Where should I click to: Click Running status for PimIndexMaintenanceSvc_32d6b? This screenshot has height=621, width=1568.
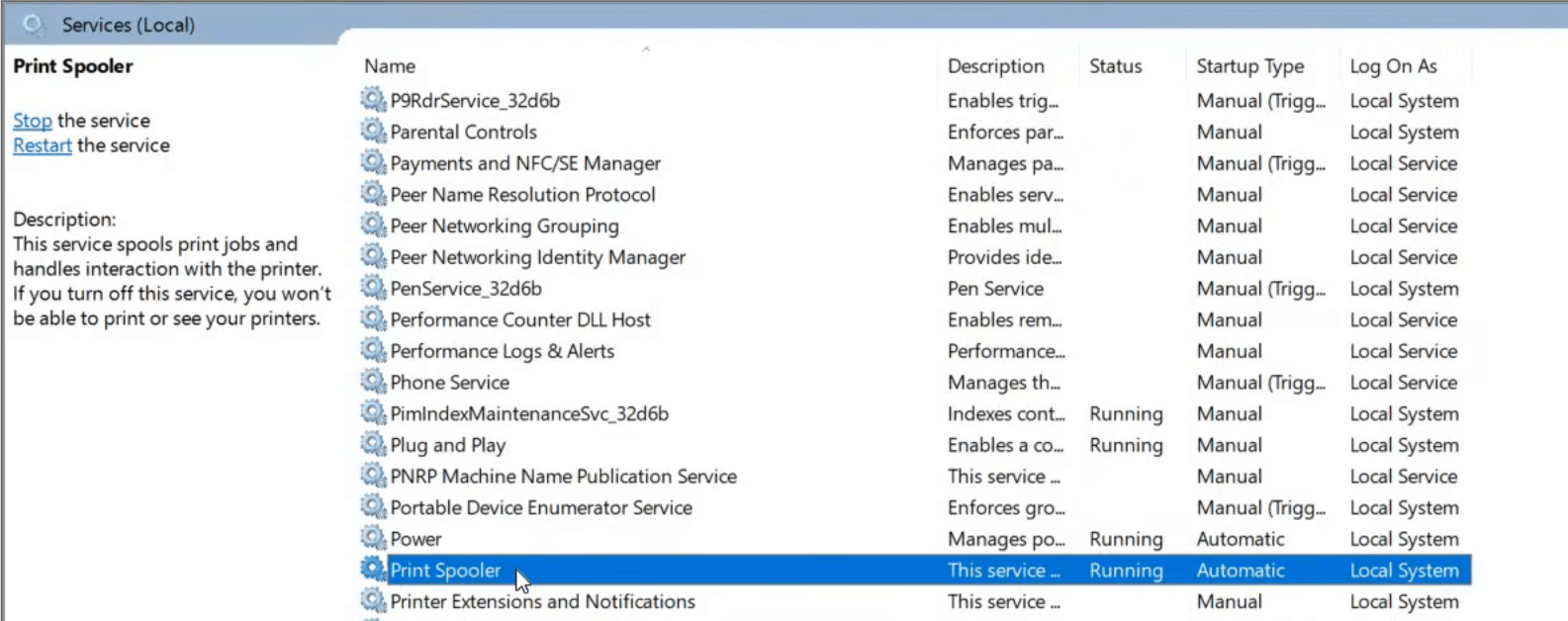point(1126,413)
